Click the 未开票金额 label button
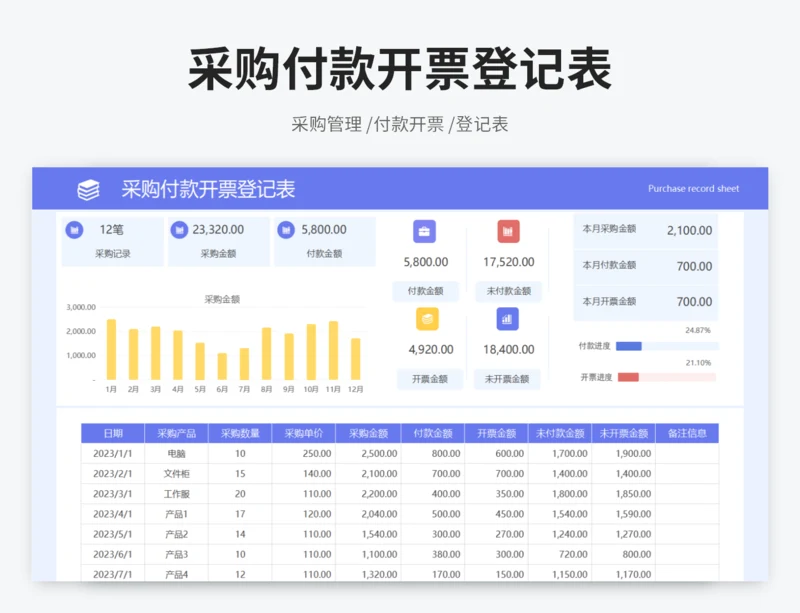 tap(508, 379)
